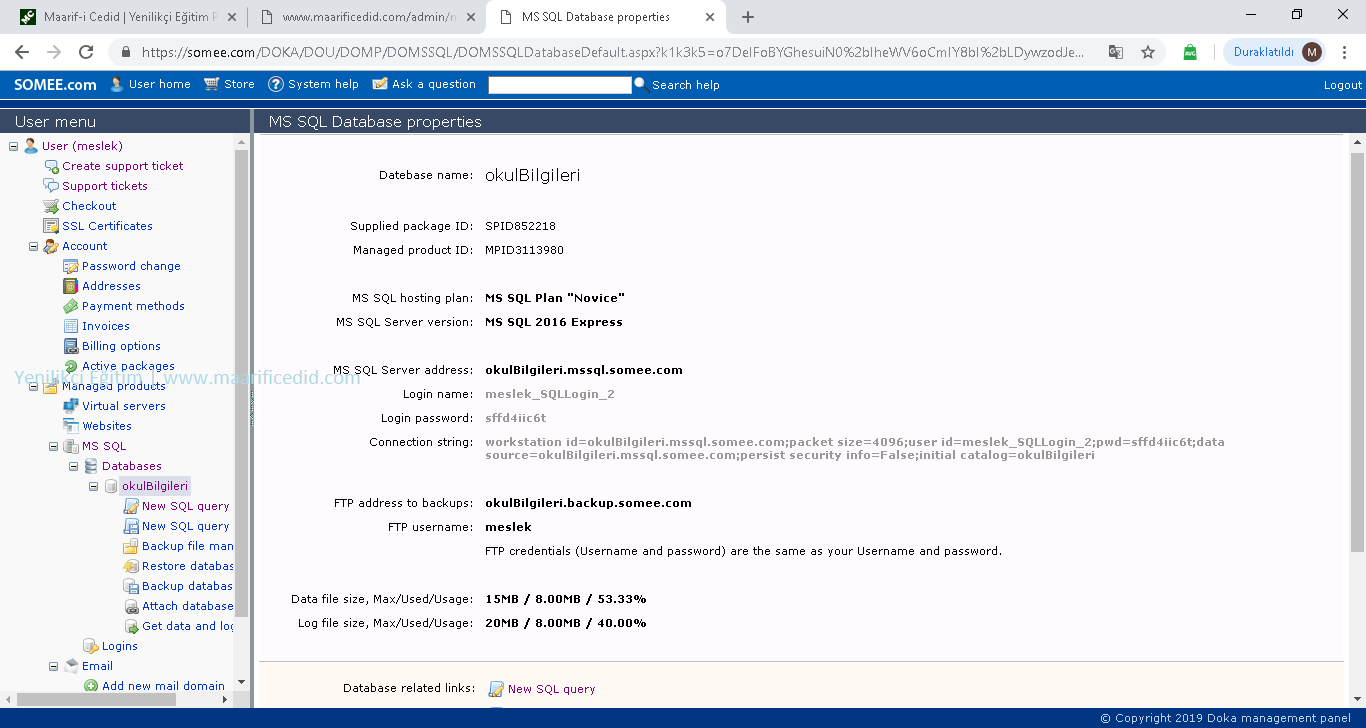The image size is (1366, 728).
Task: Bookmark this page with the star icon
Action: pyautogui.click(x=1148, y=52)
